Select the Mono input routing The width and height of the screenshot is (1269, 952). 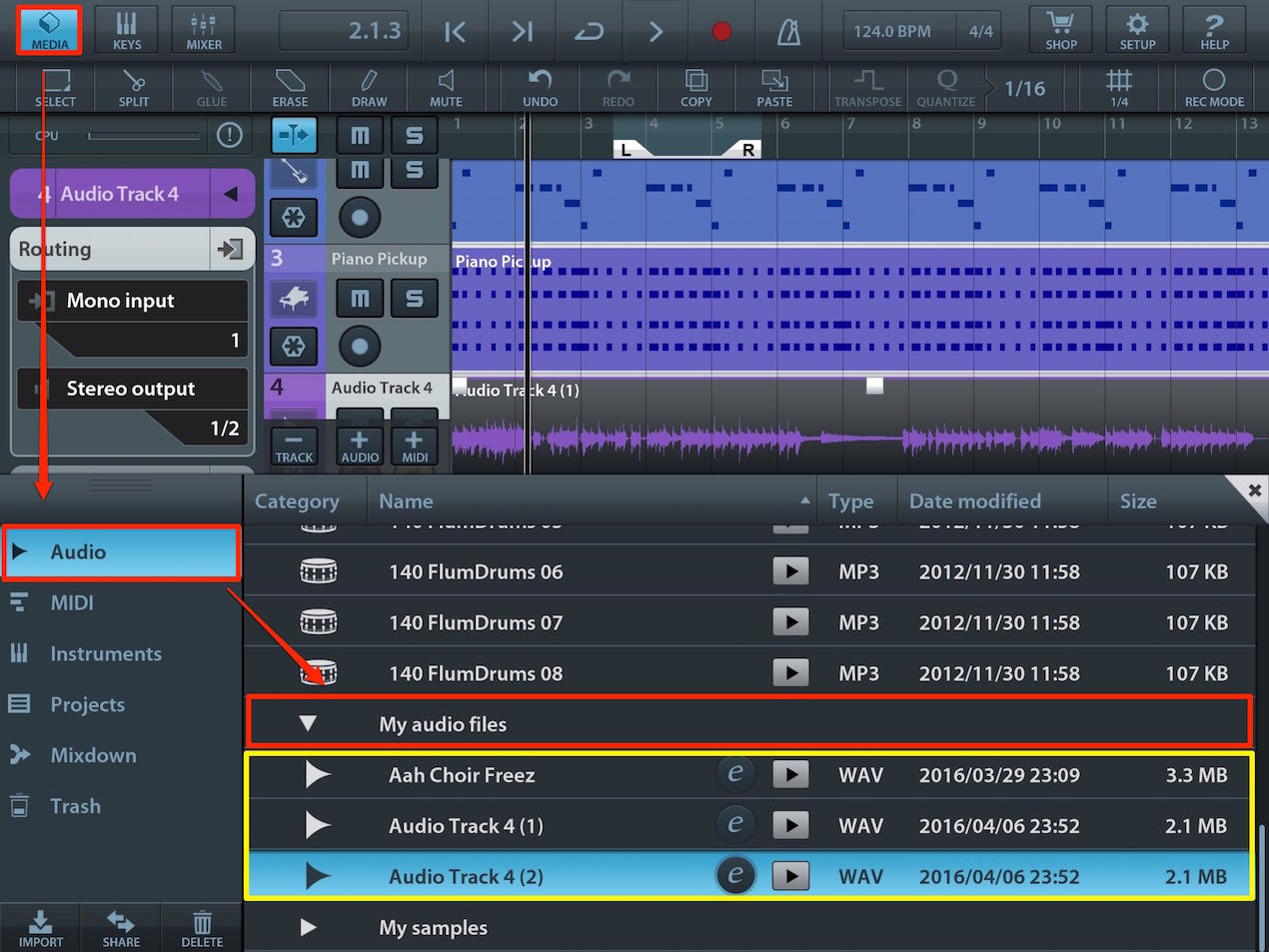point(133,301)
